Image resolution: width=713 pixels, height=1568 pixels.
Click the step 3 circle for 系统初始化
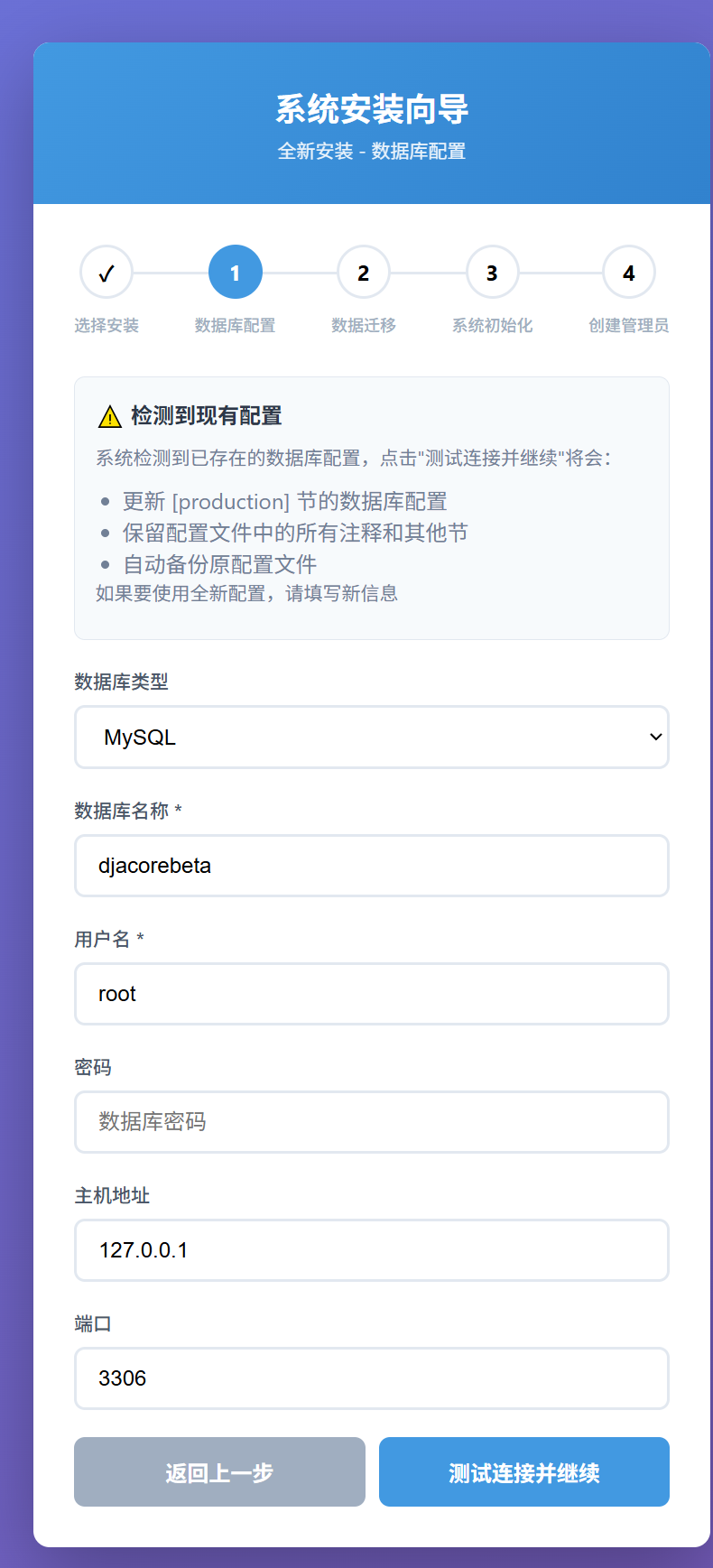point(492,273)
